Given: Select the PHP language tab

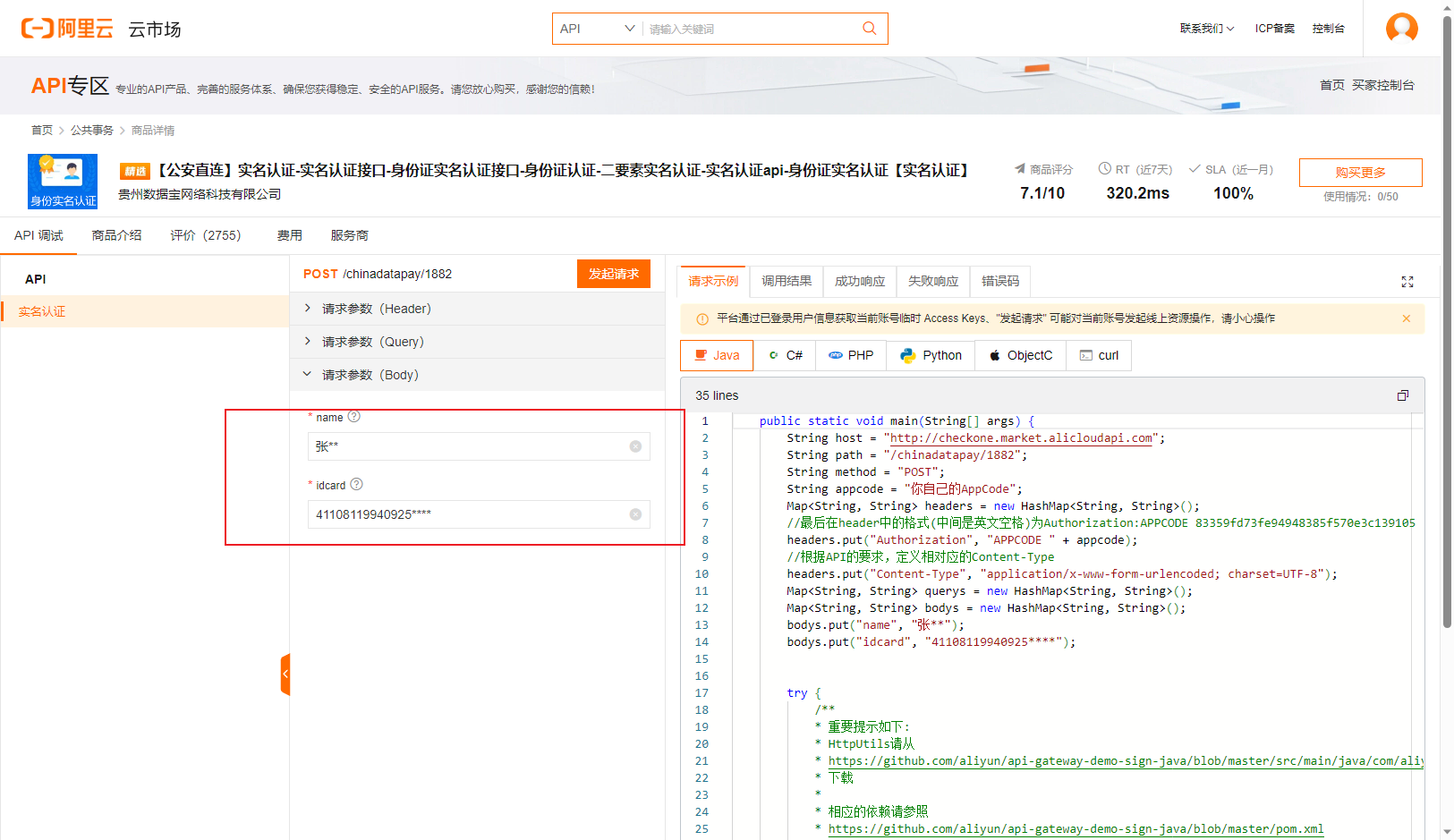Looking at the screenshot, I should point(852,355).
